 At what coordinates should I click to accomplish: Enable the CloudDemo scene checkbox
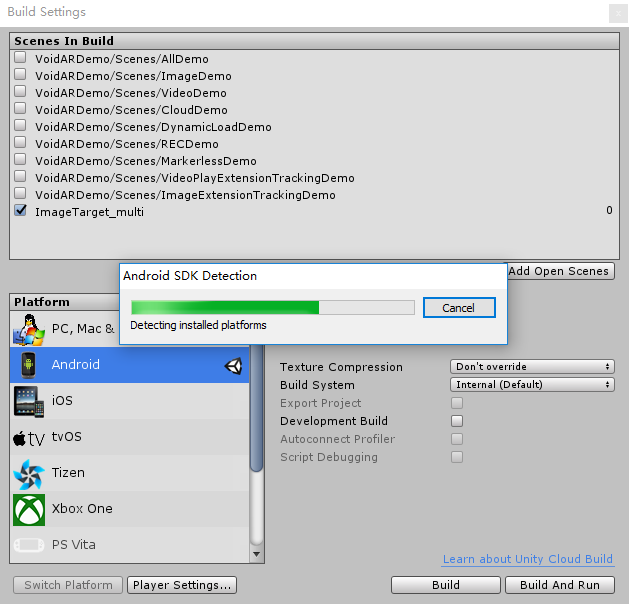click(20, 108)
